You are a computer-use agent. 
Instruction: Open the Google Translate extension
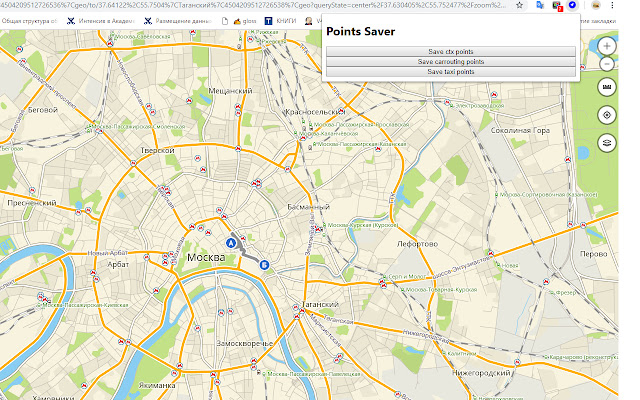(541, 5)
